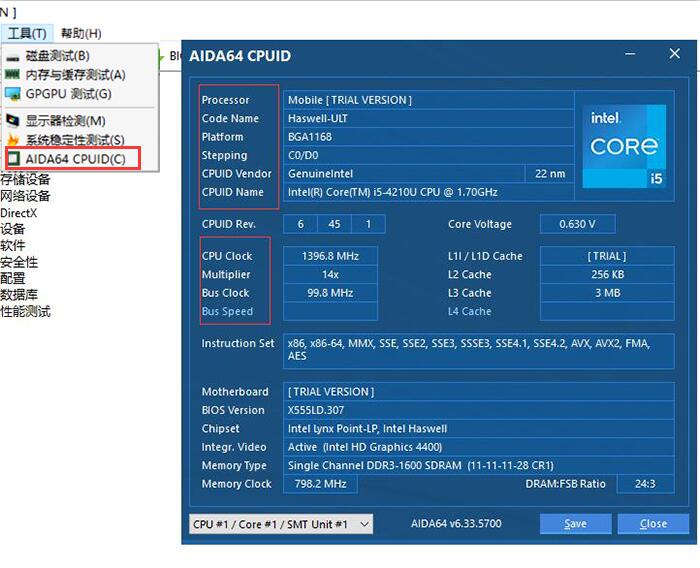Open the 工具(T) menu
Image resolution: width=700 pixels, height=568 pixels.
pyautogui.click(x=27, y=33)
